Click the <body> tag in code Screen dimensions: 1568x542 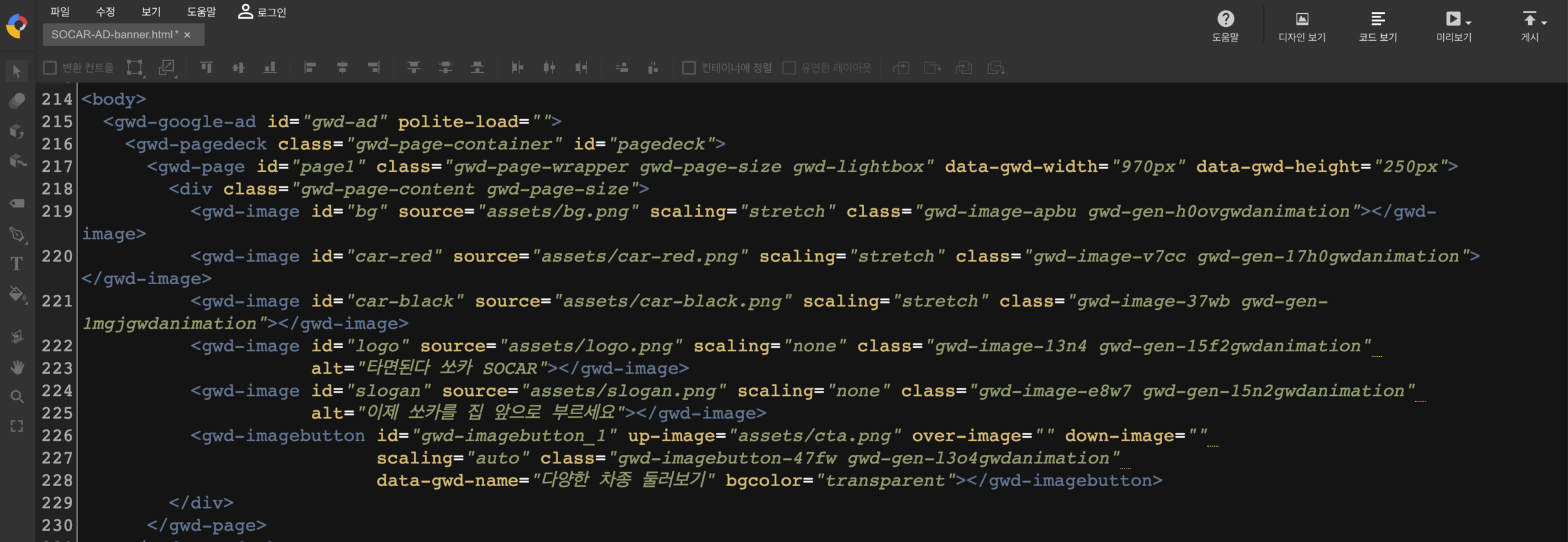click(114, 99)
